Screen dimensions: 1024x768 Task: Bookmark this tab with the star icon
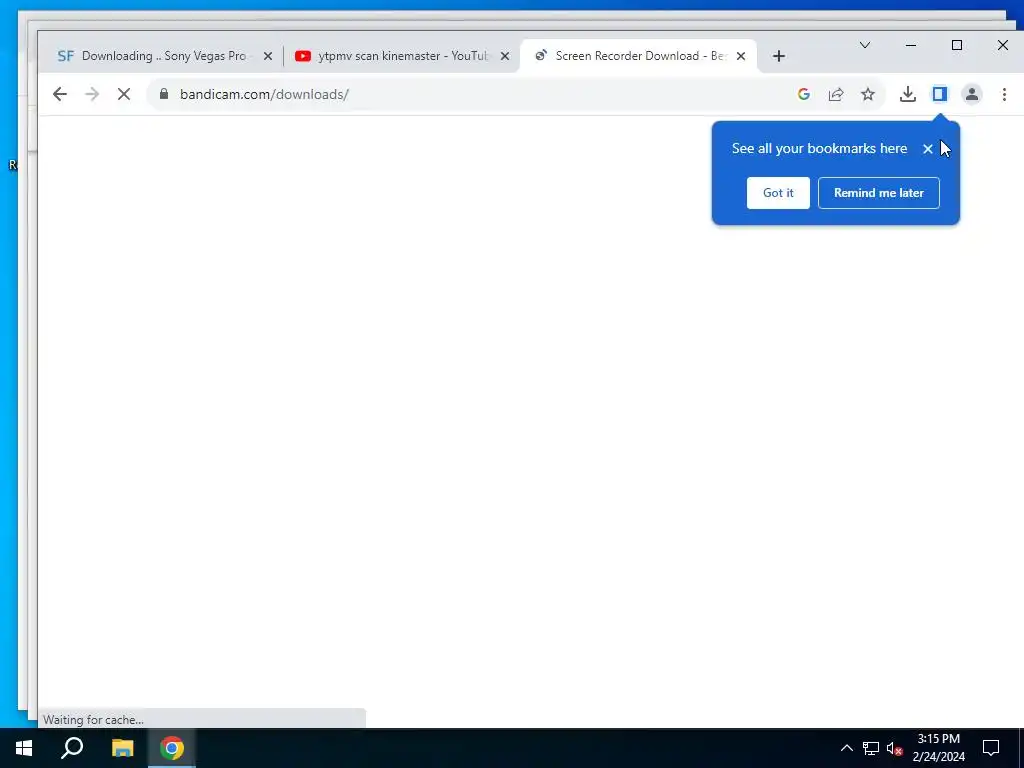click(x=868, y=94)
